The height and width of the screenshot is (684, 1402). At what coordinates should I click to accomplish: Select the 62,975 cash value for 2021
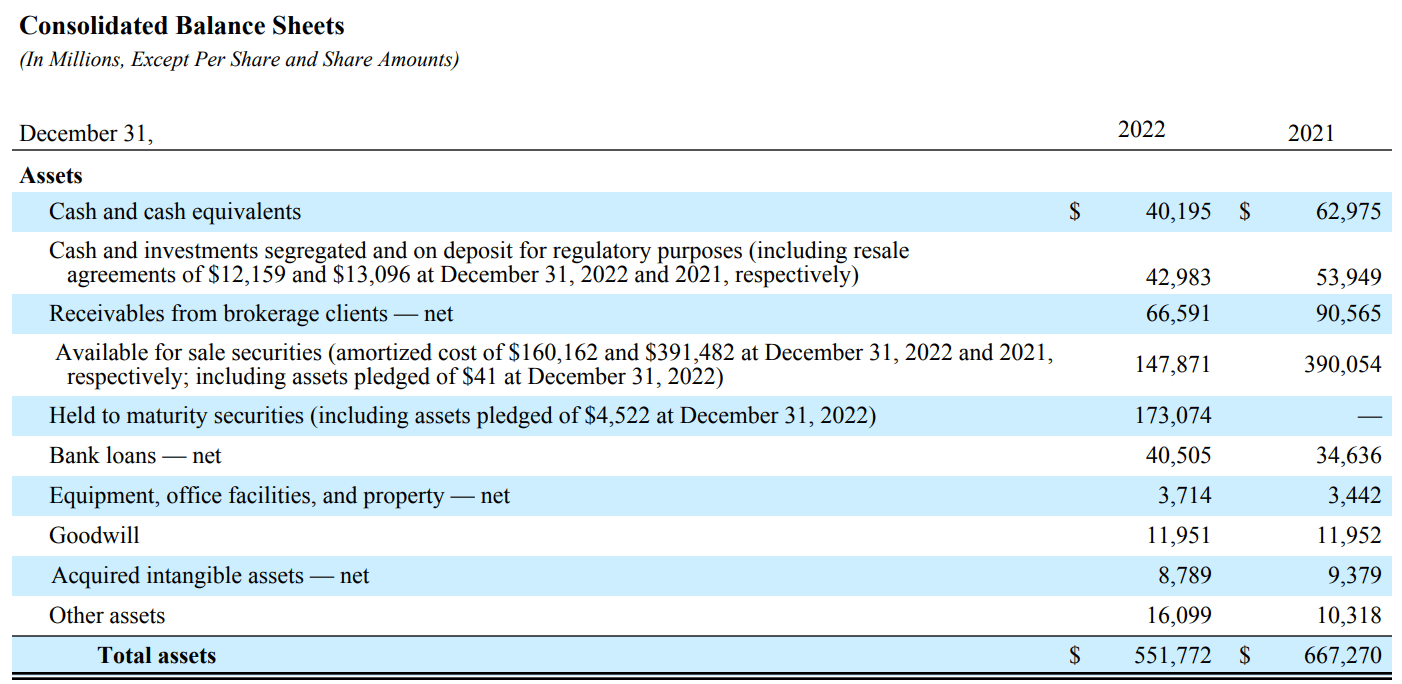(x=1348, y=212)
